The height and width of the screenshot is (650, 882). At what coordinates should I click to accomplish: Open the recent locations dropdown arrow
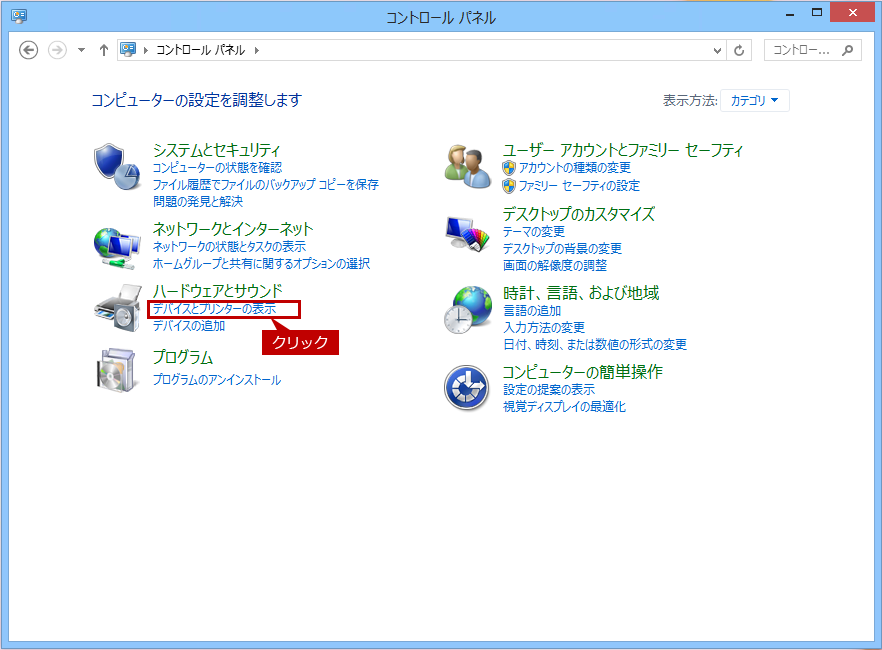click(82, 50)
